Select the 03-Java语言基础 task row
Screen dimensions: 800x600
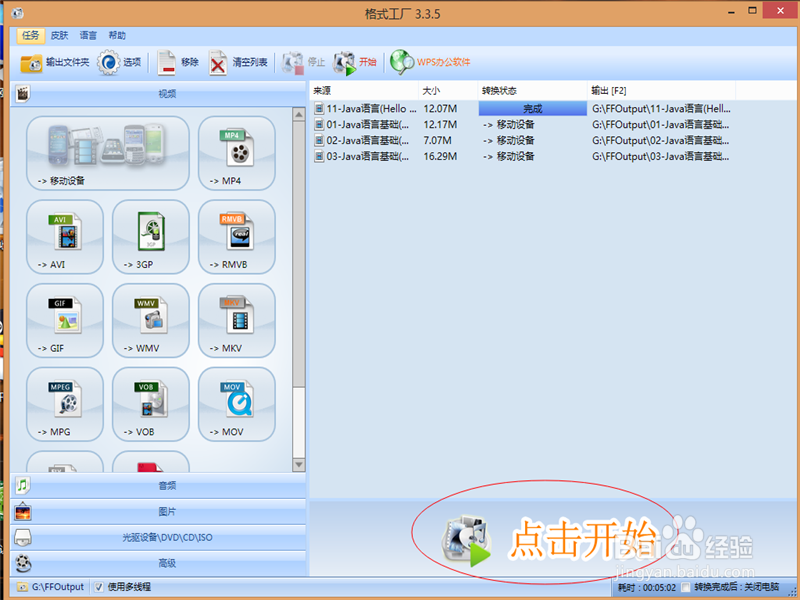pos(522,156)
